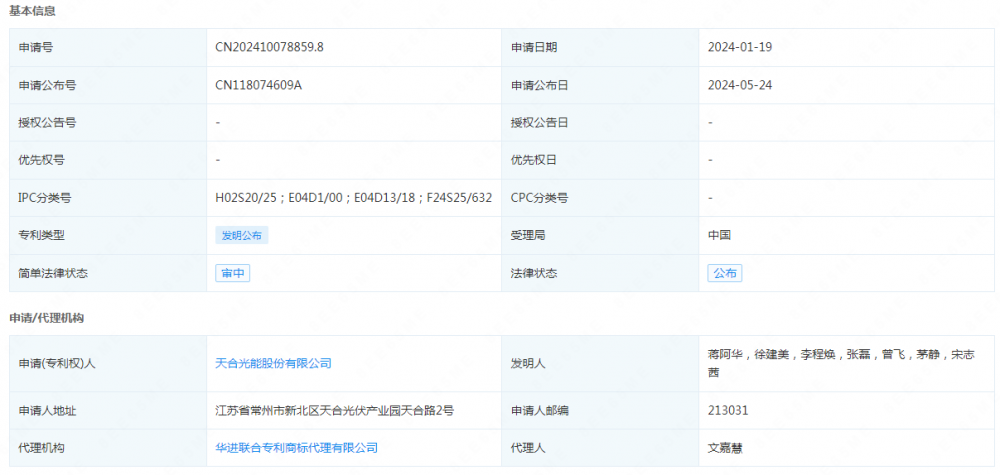This screenshot has width=1000, height=475.
Task: Select application date 2024-01-19
Action: point(740,47)
